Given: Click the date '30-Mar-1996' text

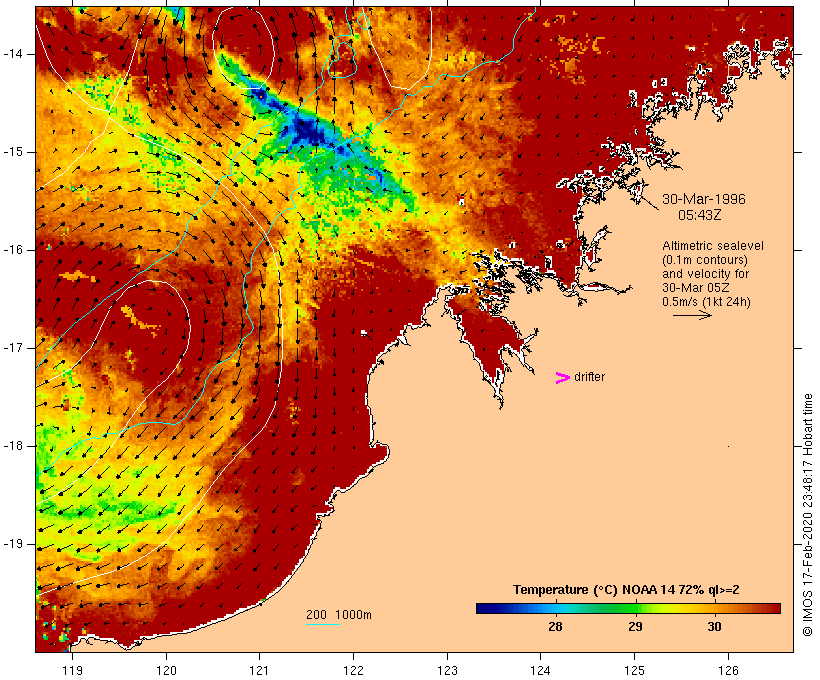Looking at the screenshot, I should 704,199.
